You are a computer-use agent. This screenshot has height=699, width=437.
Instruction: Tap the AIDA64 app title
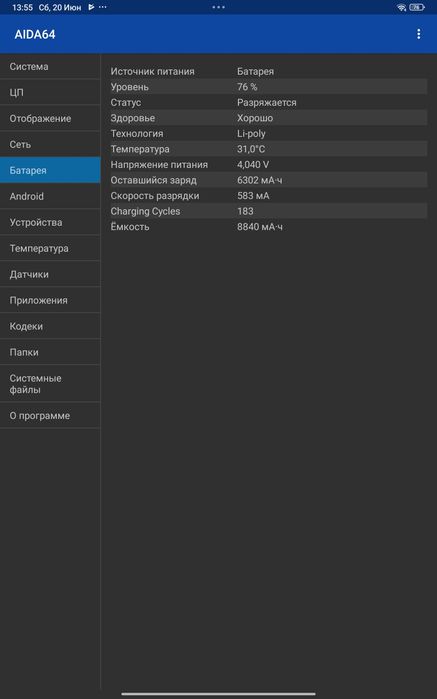click(35, 34)
